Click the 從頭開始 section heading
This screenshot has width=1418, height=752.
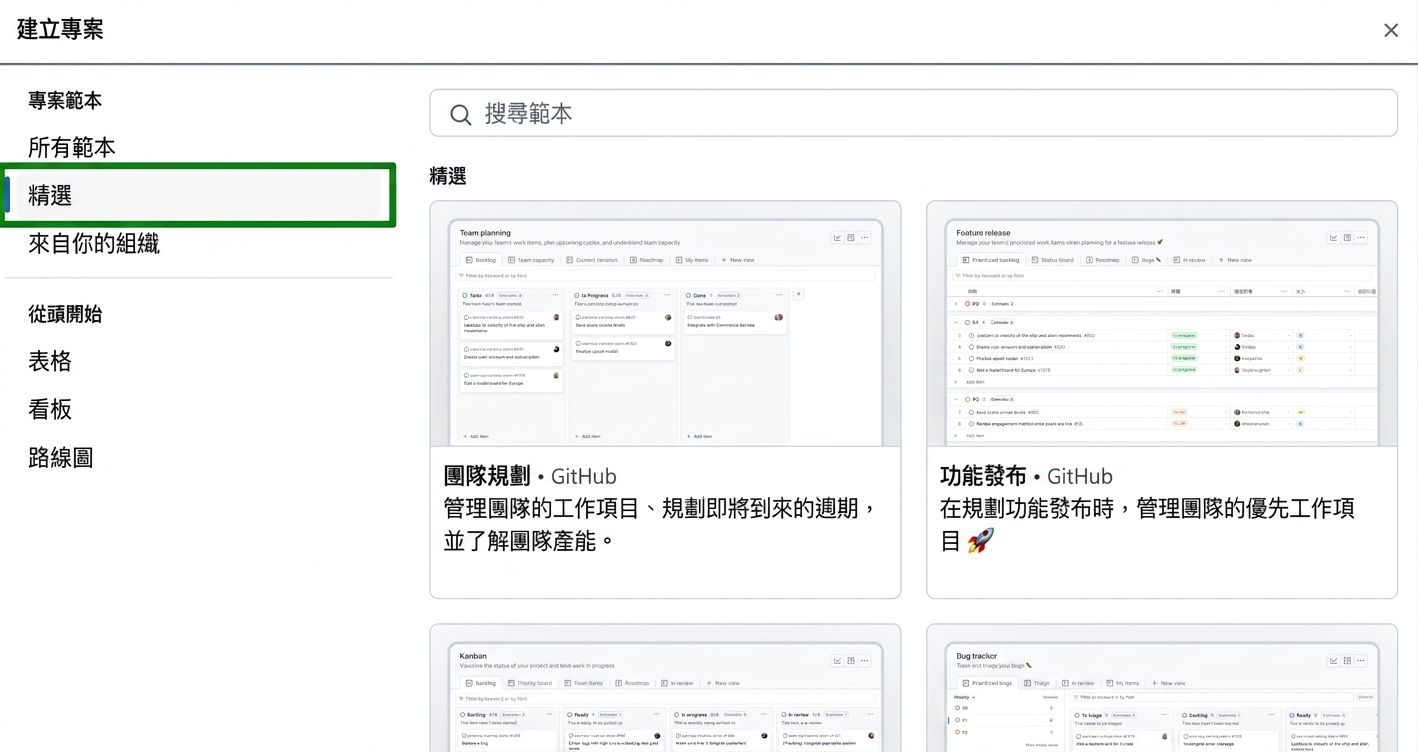click(65, 314)
